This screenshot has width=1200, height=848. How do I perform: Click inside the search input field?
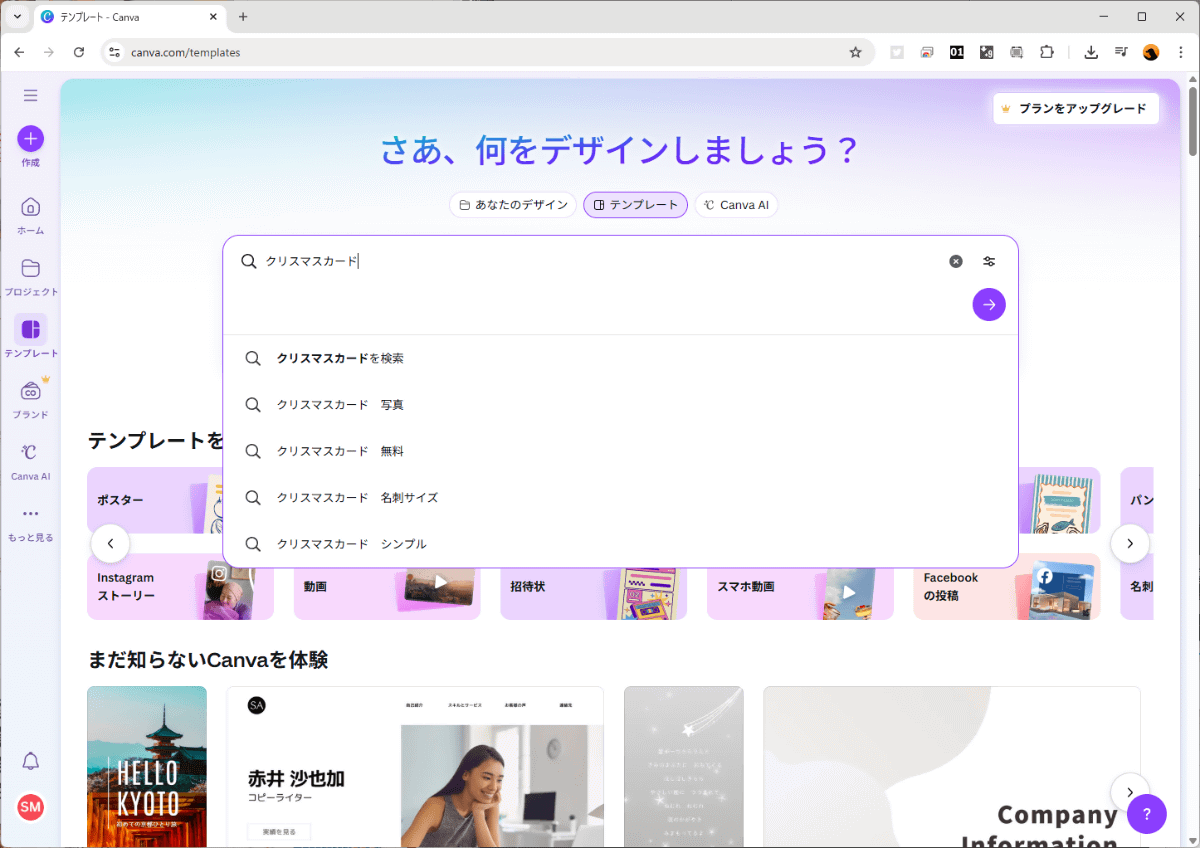pyautogui.click(x=600, y=261)
